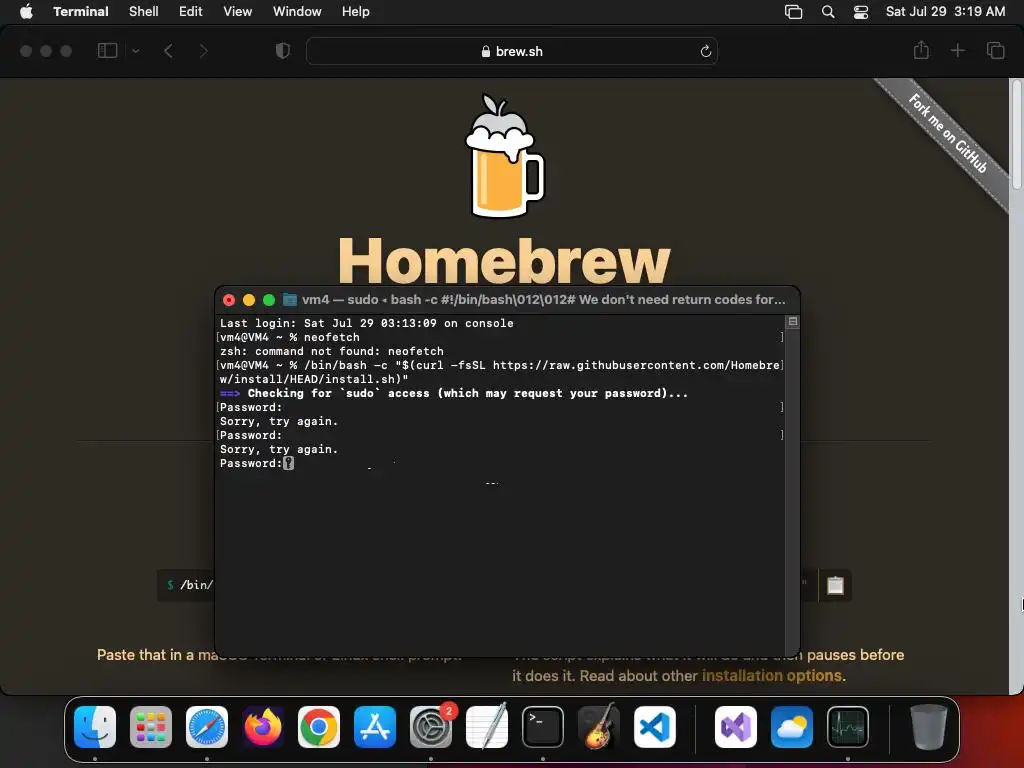Go forward in Safari
The image size is (1024, 768).
(203, 50)
